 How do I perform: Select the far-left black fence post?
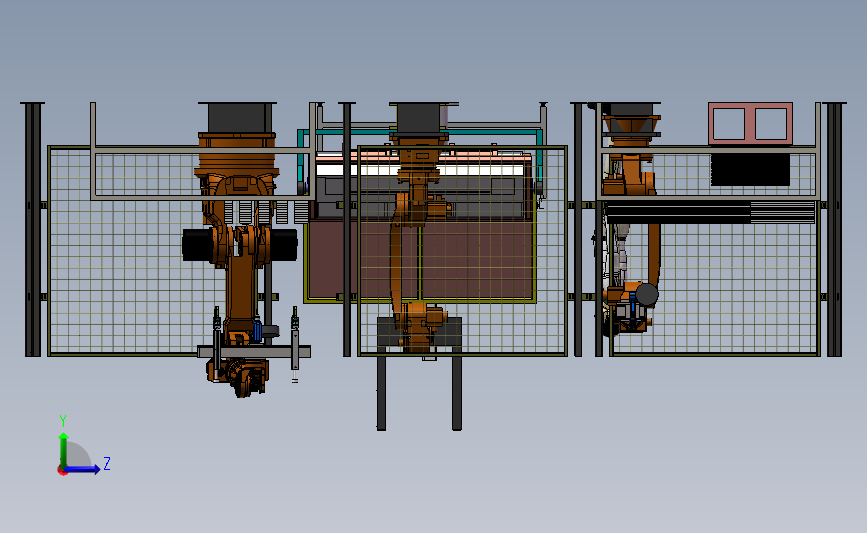[x=33, y=229]
